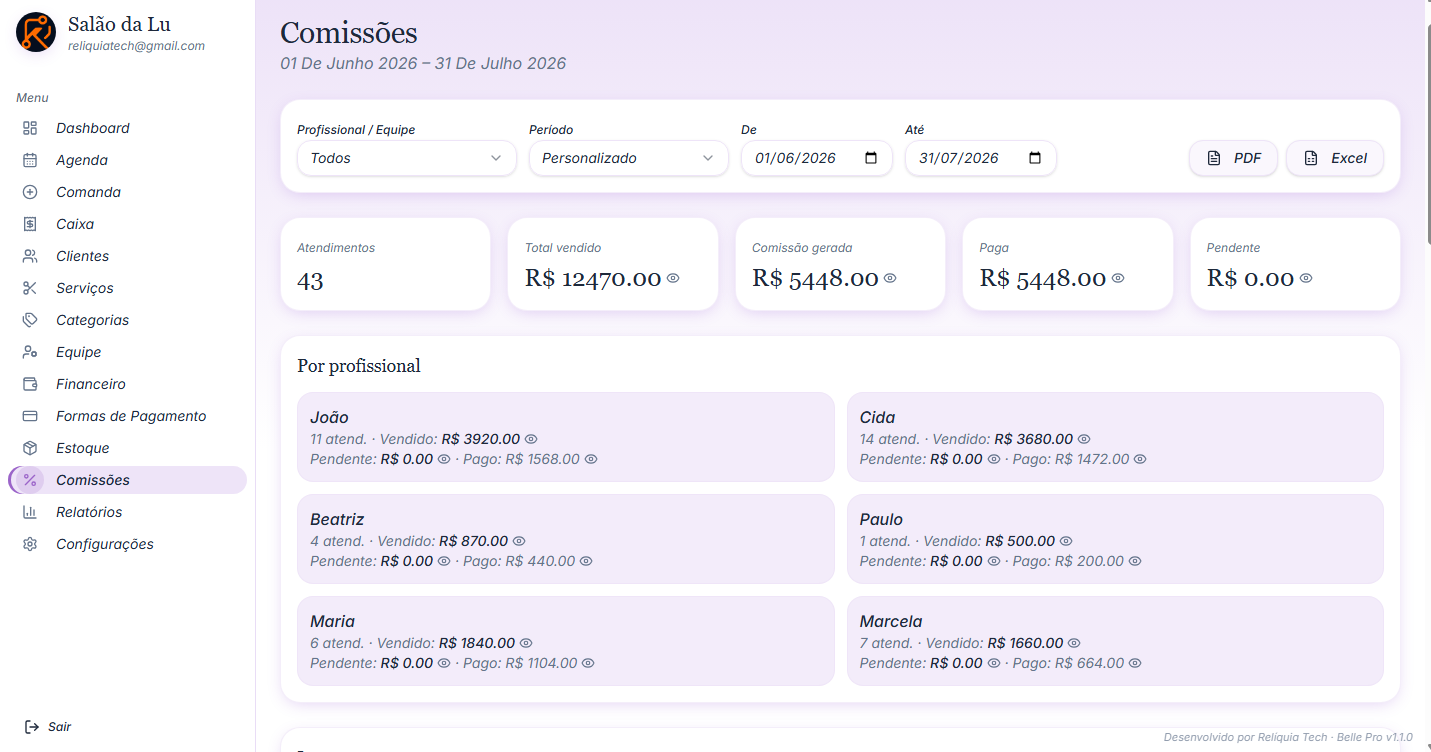Hide the Total vendido value
This screenshot has height=752, width=1431.
[673, 278]
